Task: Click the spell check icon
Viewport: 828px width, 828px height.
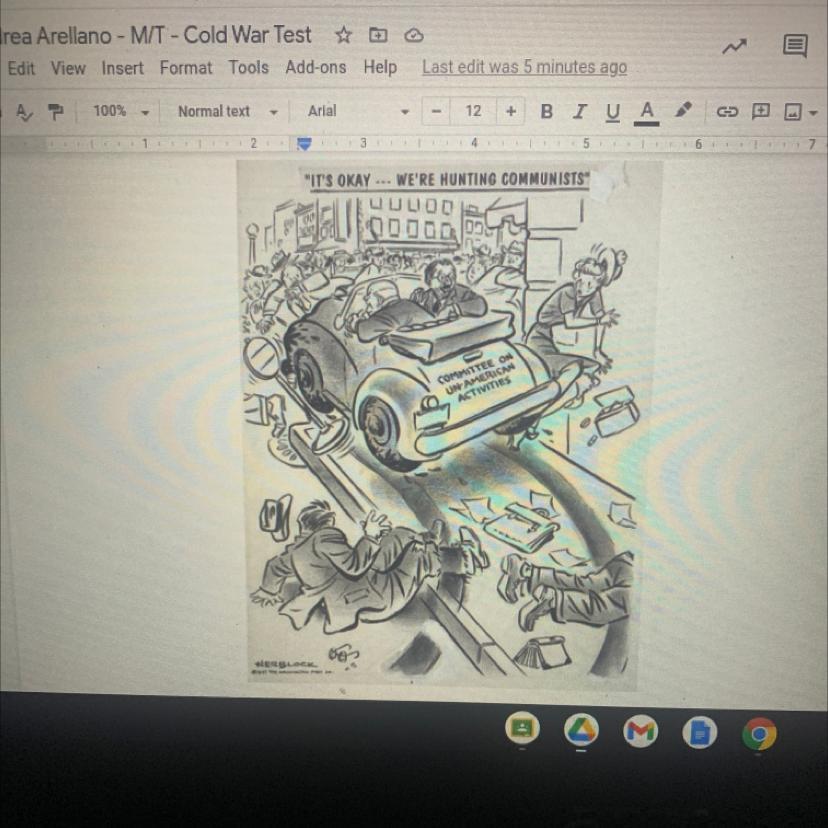Action: coord(23,112)
